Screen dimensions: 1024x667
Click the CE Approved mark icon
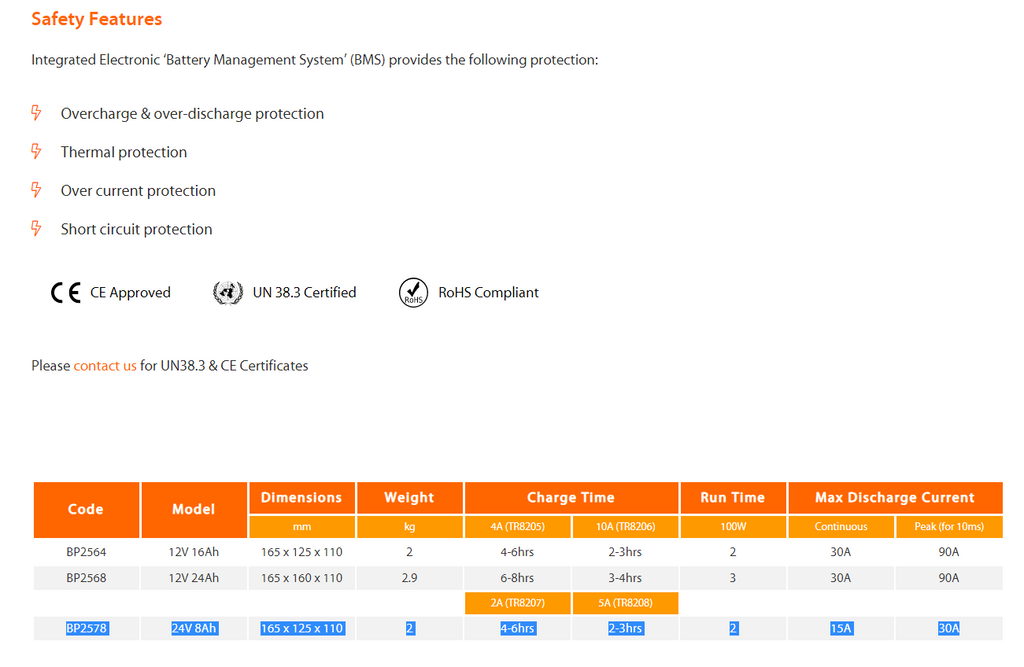click(66, 293)
